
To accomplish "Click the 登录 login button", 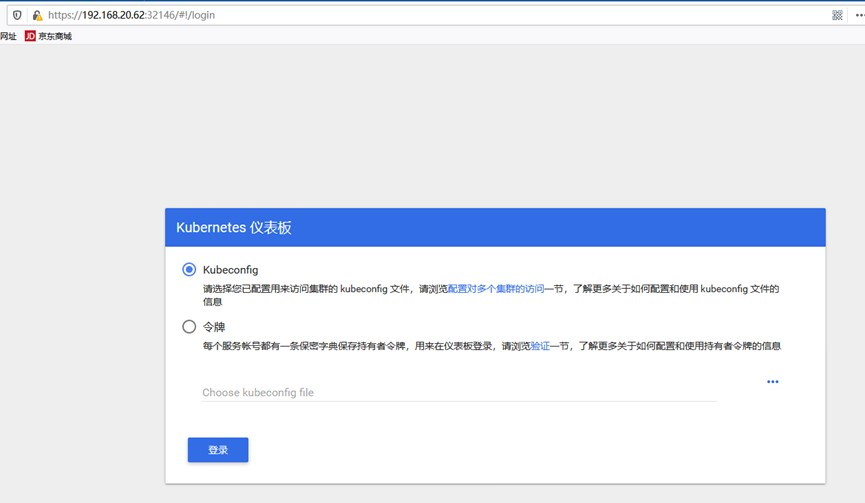I will 218,450.
